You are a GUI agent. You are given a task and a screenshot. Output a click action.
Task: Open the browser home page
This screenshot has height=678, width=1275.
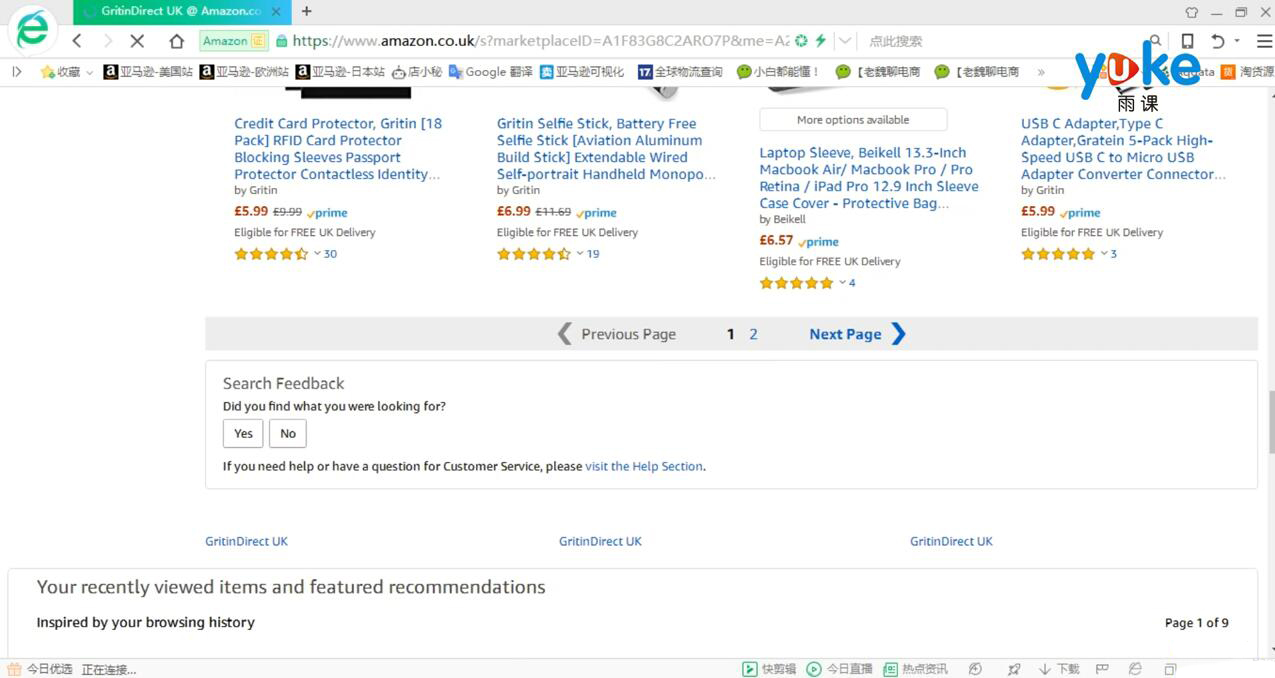click(x=177, y=41)
